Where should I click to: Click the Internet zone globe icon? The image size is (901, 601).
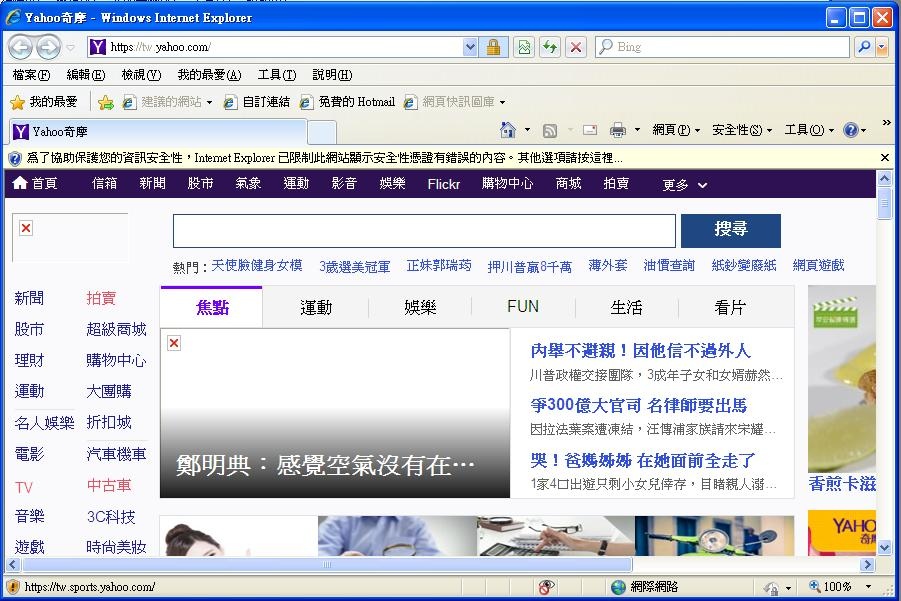point(618,587)
